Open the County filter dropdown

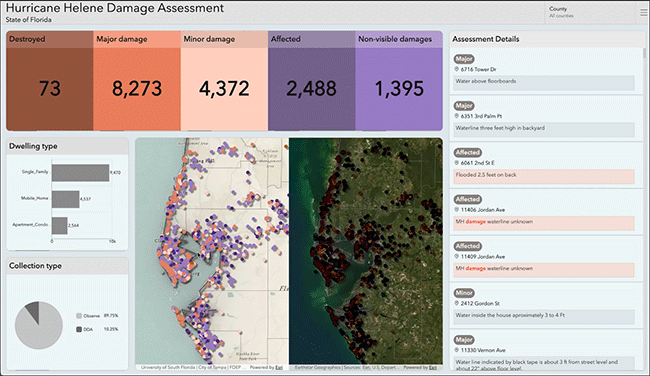590,12
